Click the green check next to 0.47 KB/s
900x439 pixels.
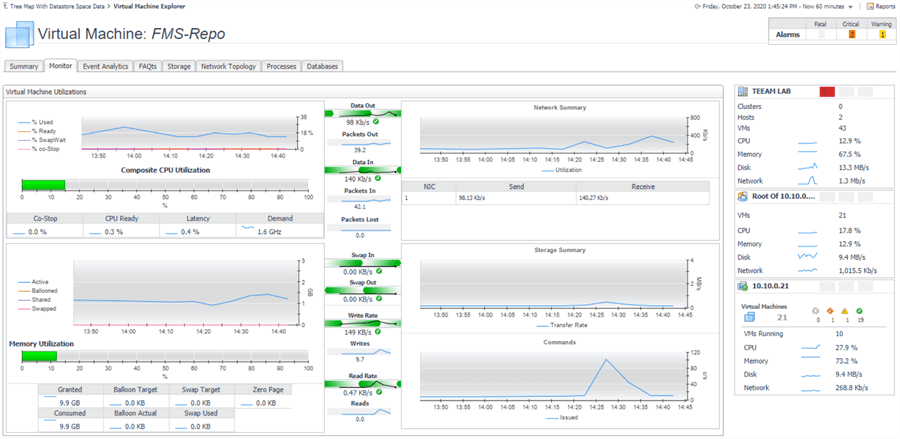[x=378, y=393]
